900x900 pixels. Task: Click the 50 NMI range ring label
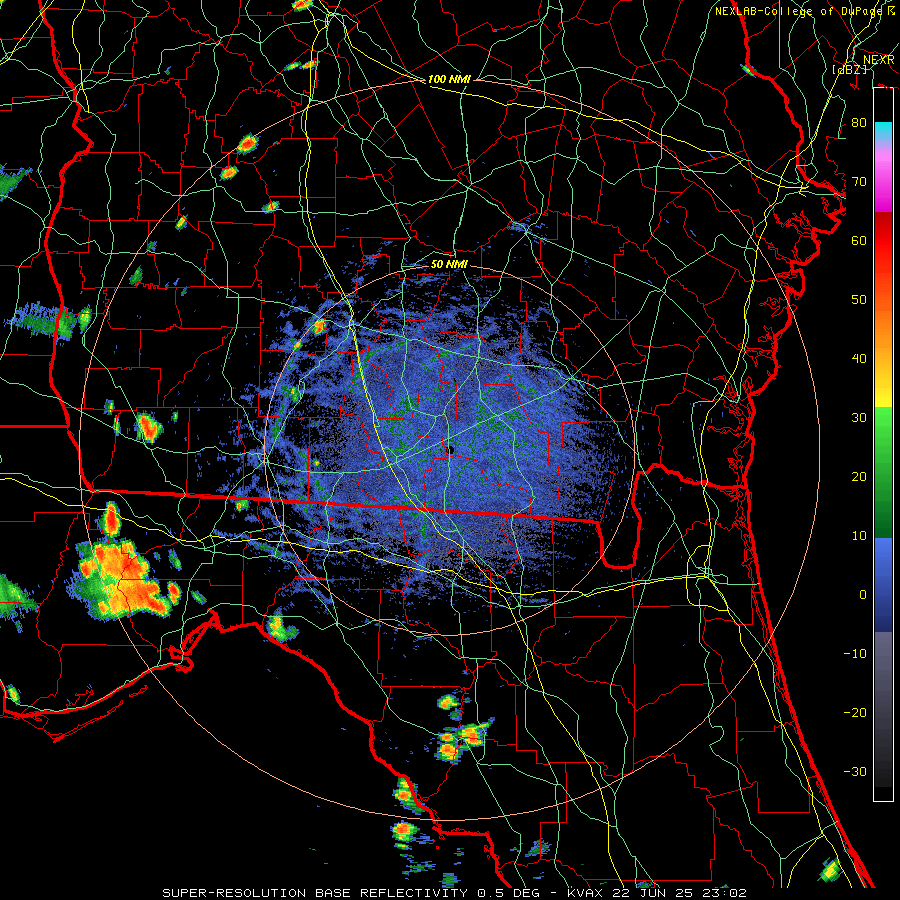point(449,265)
